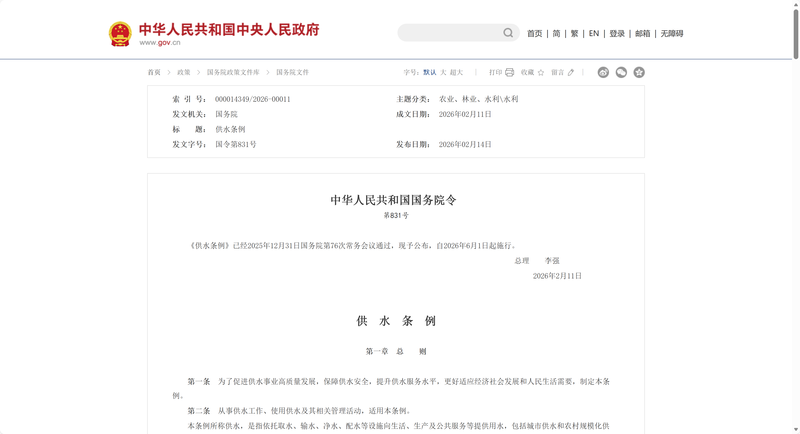
Task: Open the 首页 top navigation item
Action: coord(535,34)
